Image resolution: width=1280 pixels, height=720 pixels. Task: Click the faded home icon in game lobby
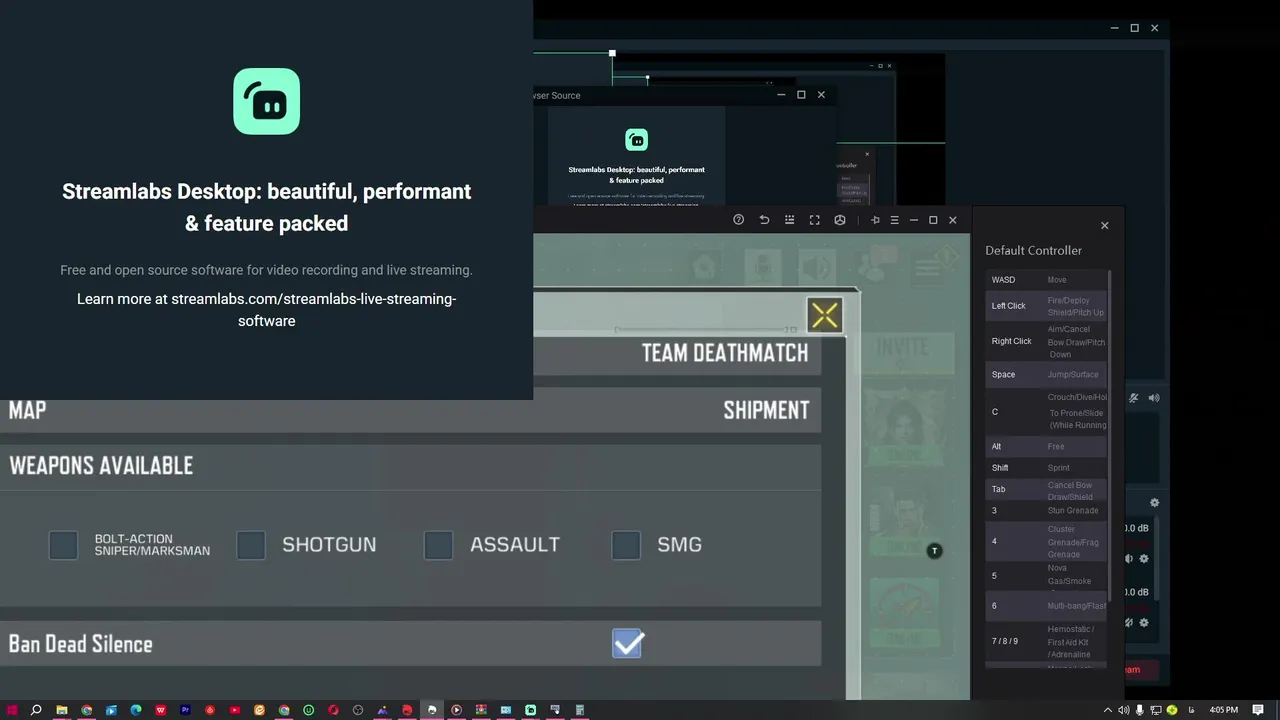coord(705,266)
